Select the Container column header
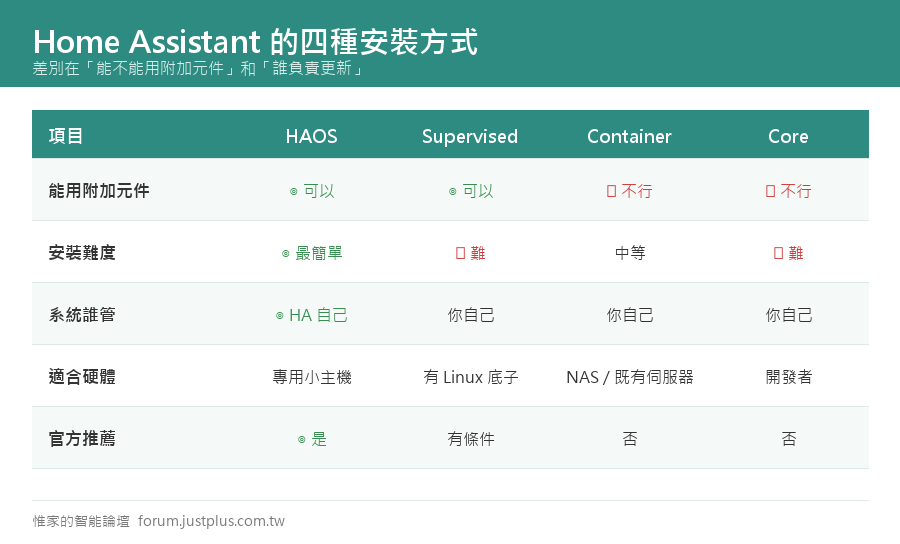 pyautogui.click(x=629, y=137)
